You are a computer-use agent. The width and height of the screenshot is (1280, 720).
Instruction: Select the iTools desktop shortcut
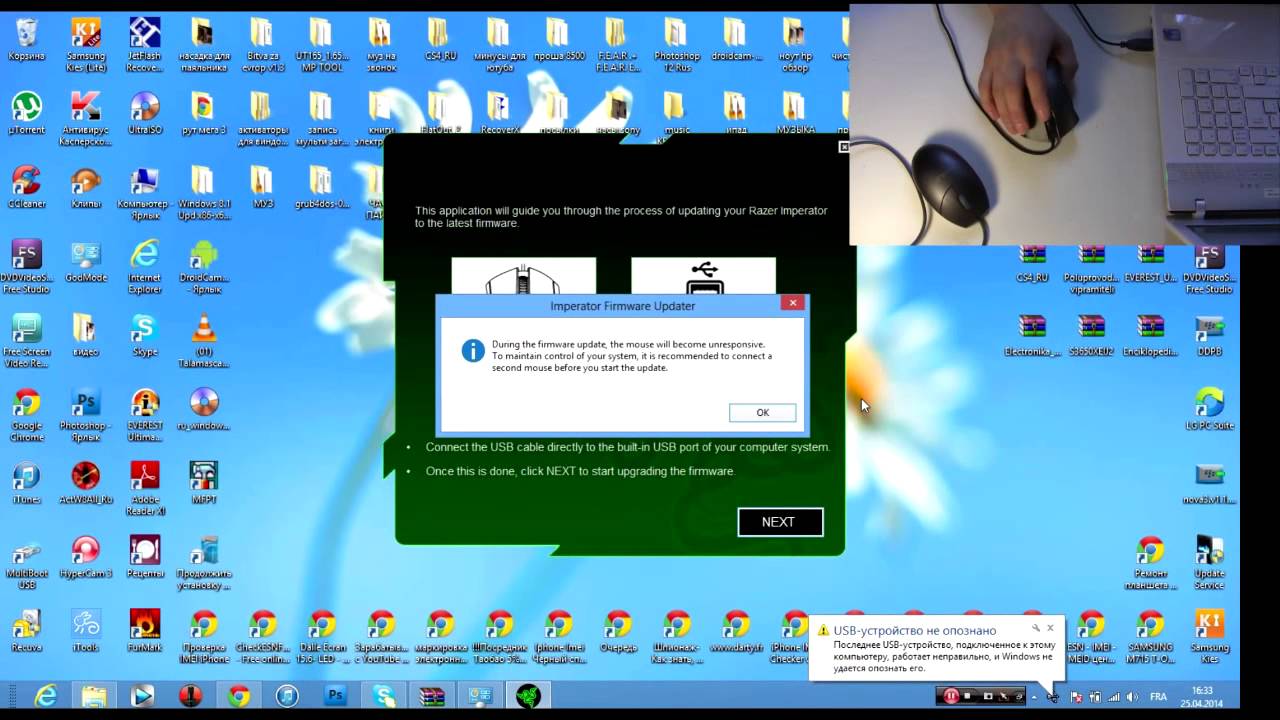(x=86, y=631)
